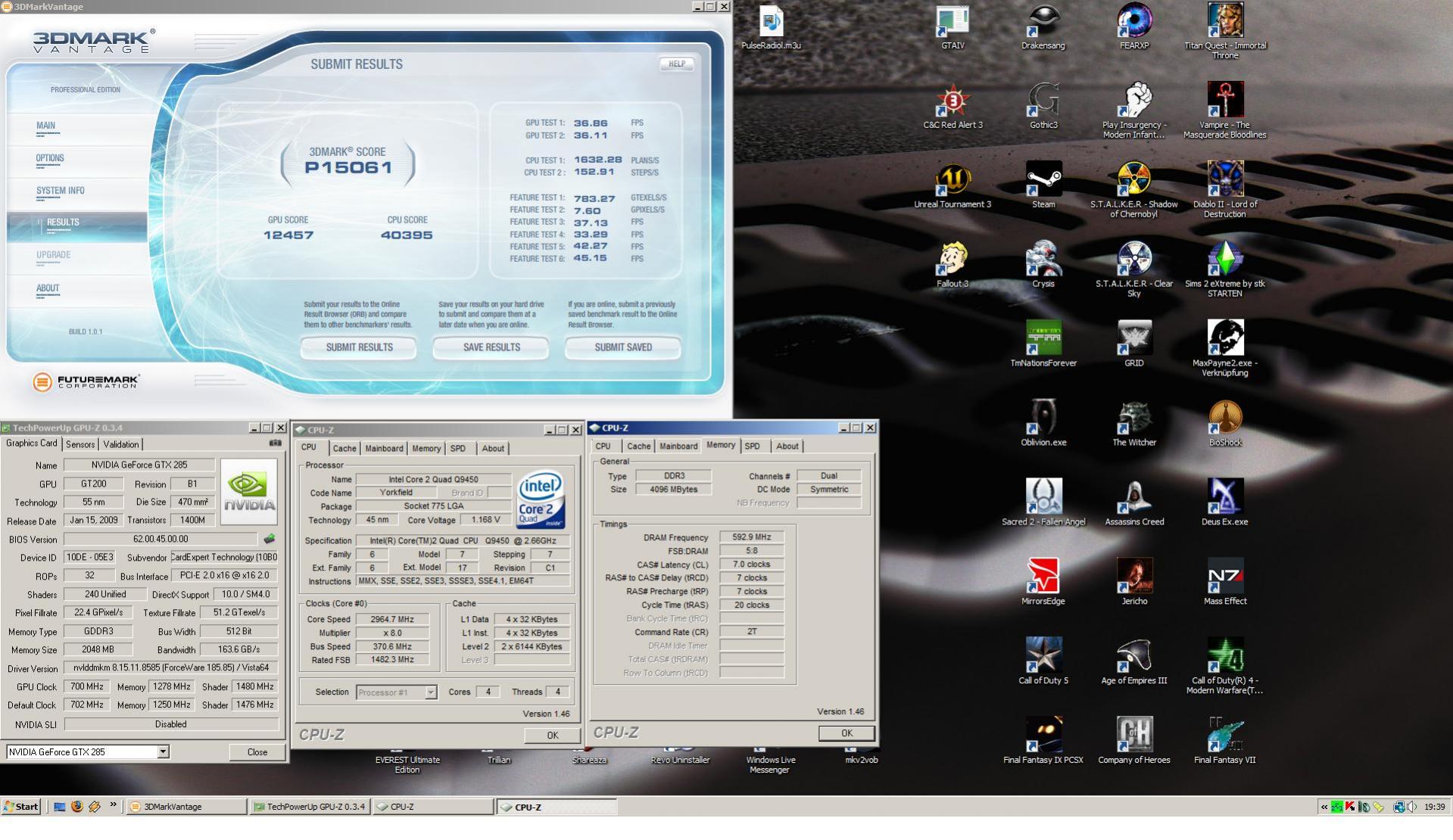The image size is (1453, 840).
Task: Switch to 3DMarkVantage taskbar button
Action: pos(186,806)
